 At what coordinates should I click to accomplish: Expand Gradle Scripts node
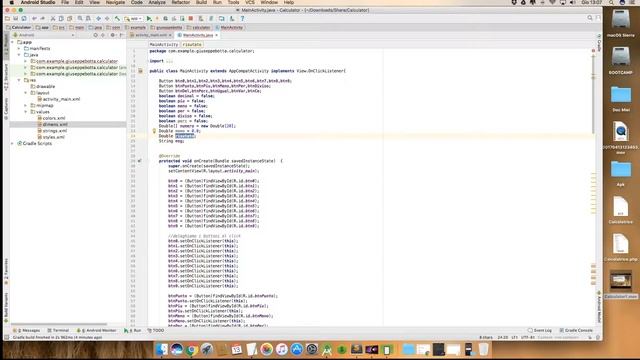(x=13, y=143)
